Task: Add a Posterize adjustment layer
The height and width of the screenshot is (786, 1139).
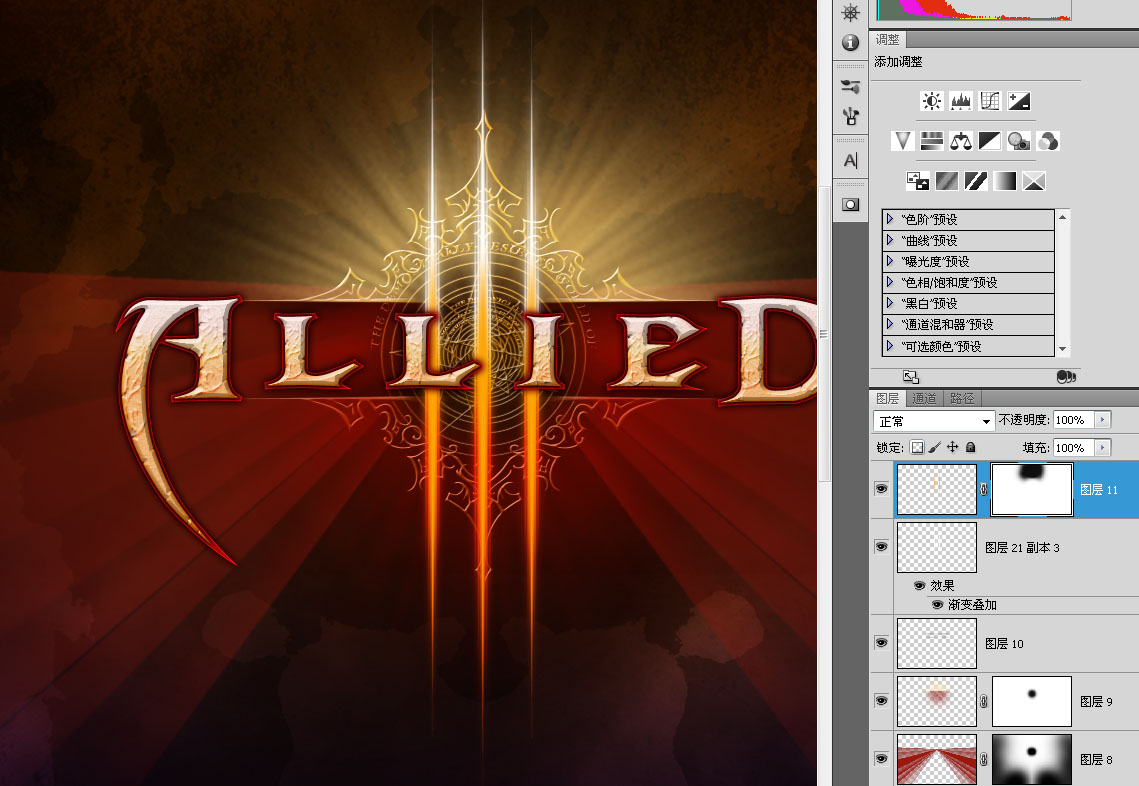Action: coord(947,181)
